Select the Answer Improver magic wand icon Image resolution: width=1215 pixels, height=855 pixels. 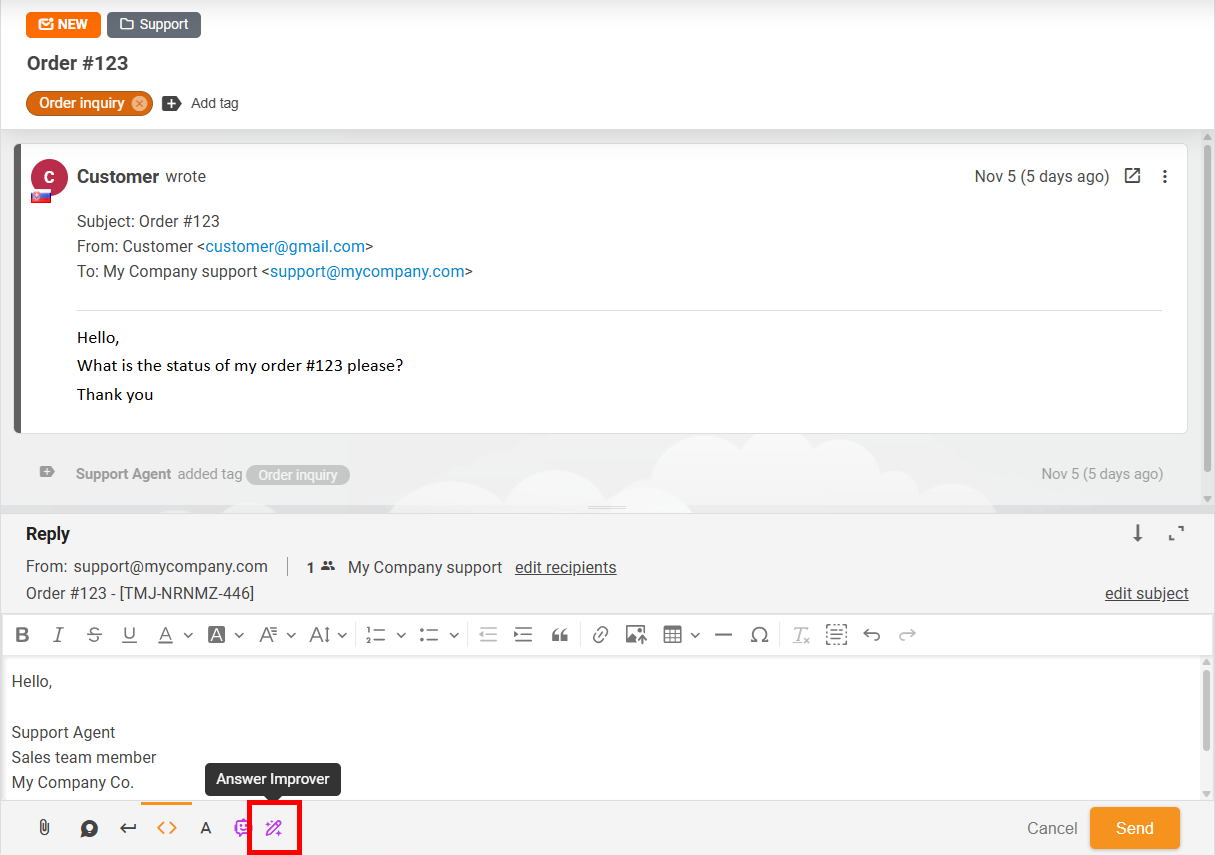(274, 827)
